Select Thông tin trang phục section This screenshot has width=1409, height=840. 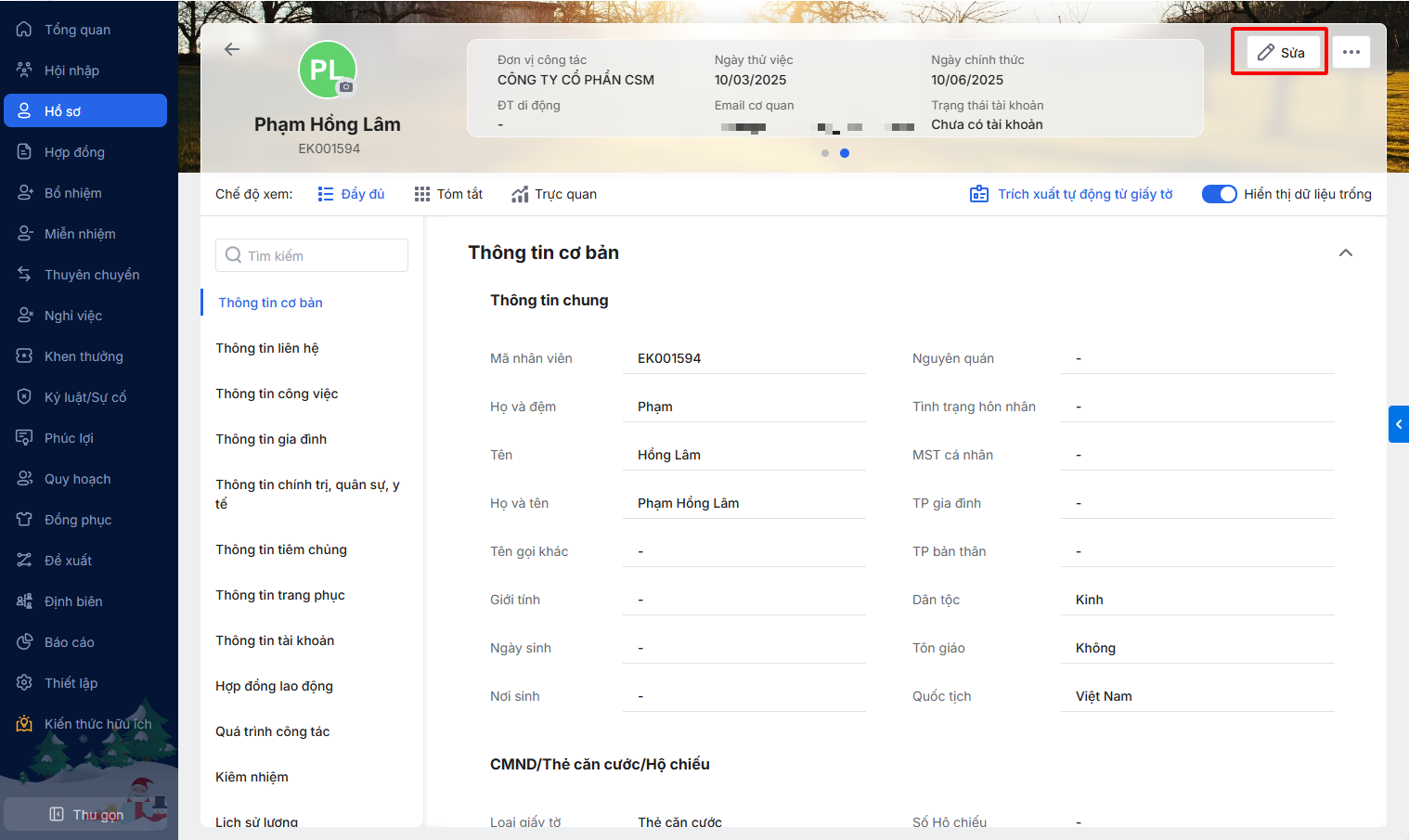tap(280, 595)
